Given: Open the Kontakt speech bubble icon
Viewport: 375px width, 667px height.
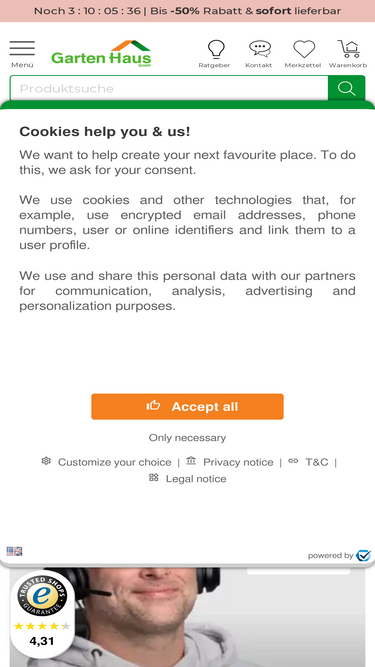Looking at the screenshot, I should tap(259, 54).
